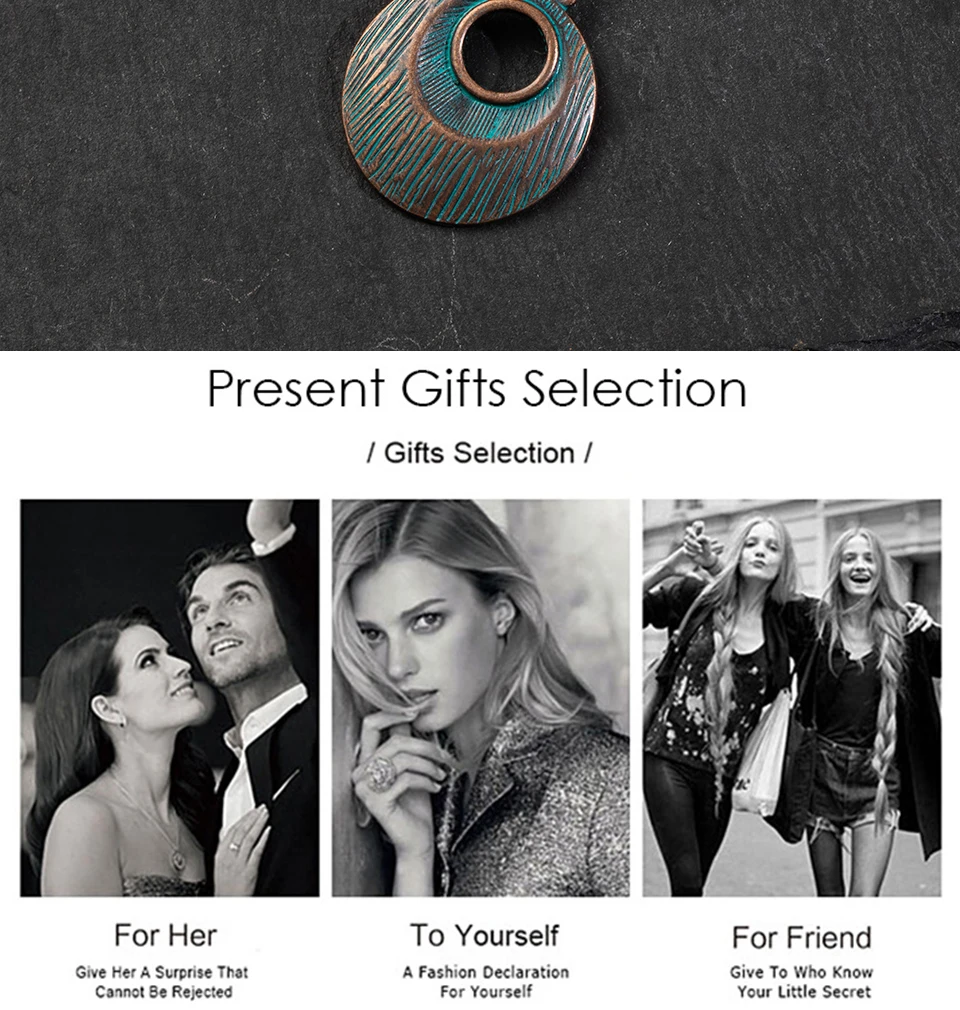Click the pendant's inner ring hole
The image size is (960, 1010).
[504, 50]
